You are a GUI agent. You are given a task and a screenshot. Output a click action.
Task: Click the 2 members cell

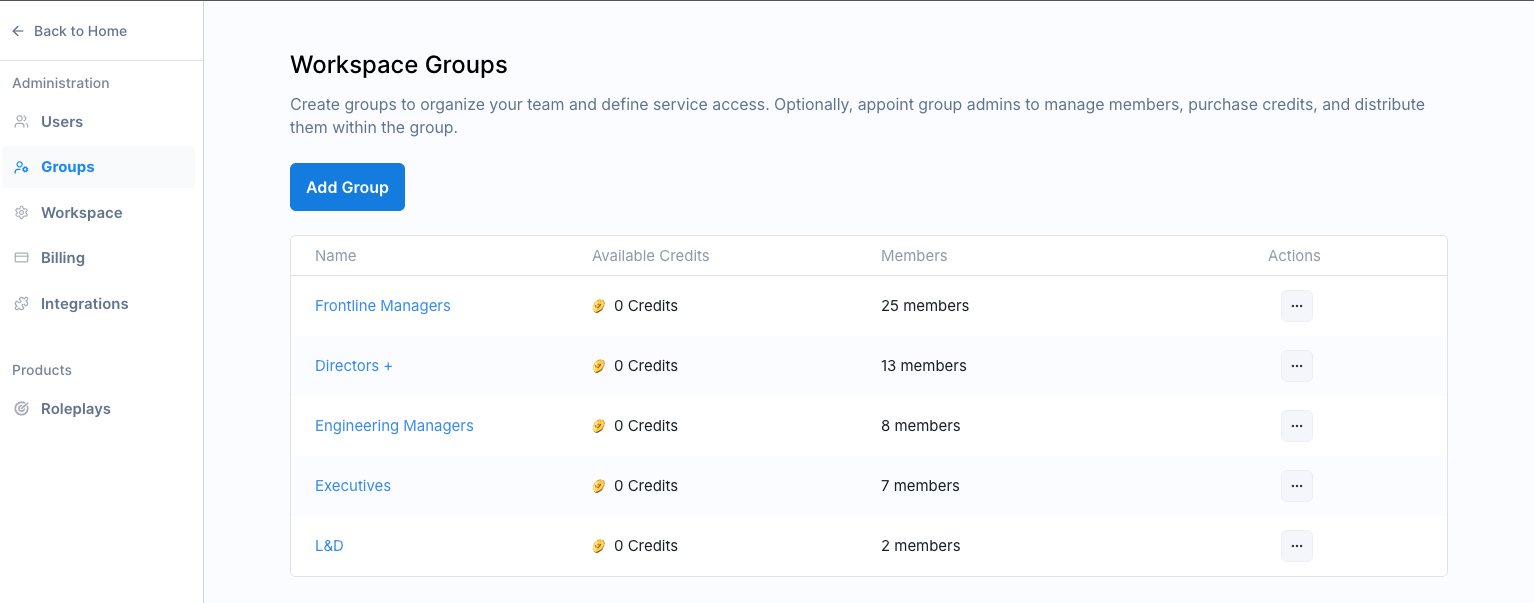921,546
